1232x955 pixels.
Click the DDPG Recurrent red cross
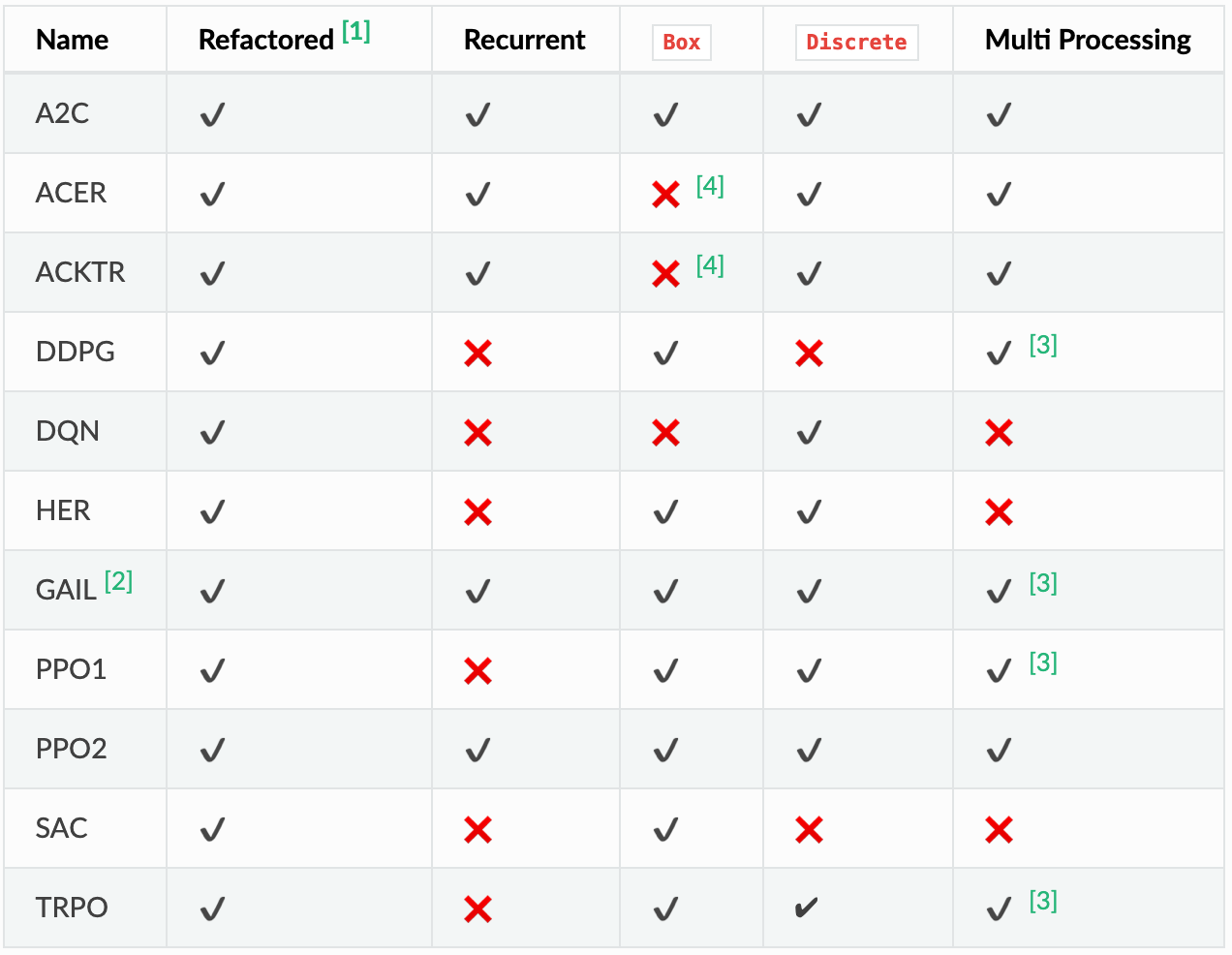pos(477,354)
